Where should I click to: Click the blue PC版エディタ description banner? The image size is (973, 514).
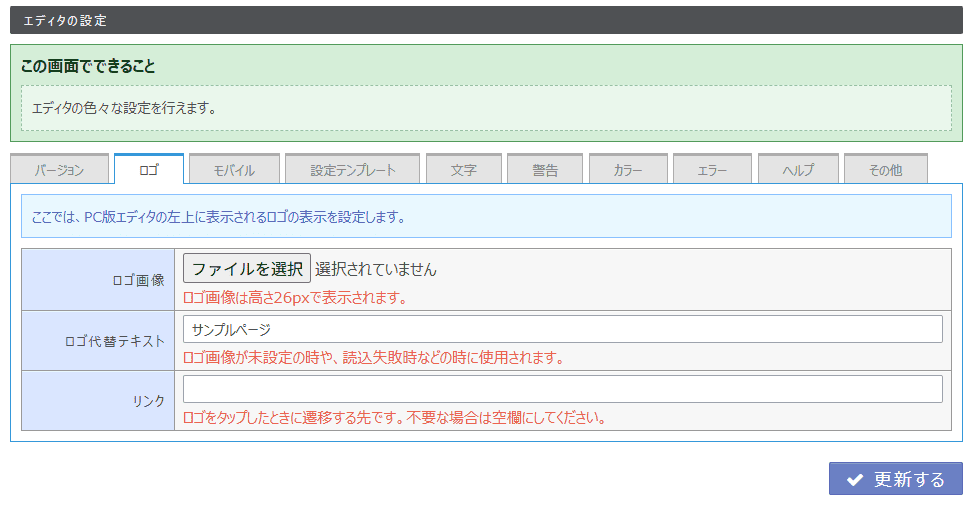point(486,216)
